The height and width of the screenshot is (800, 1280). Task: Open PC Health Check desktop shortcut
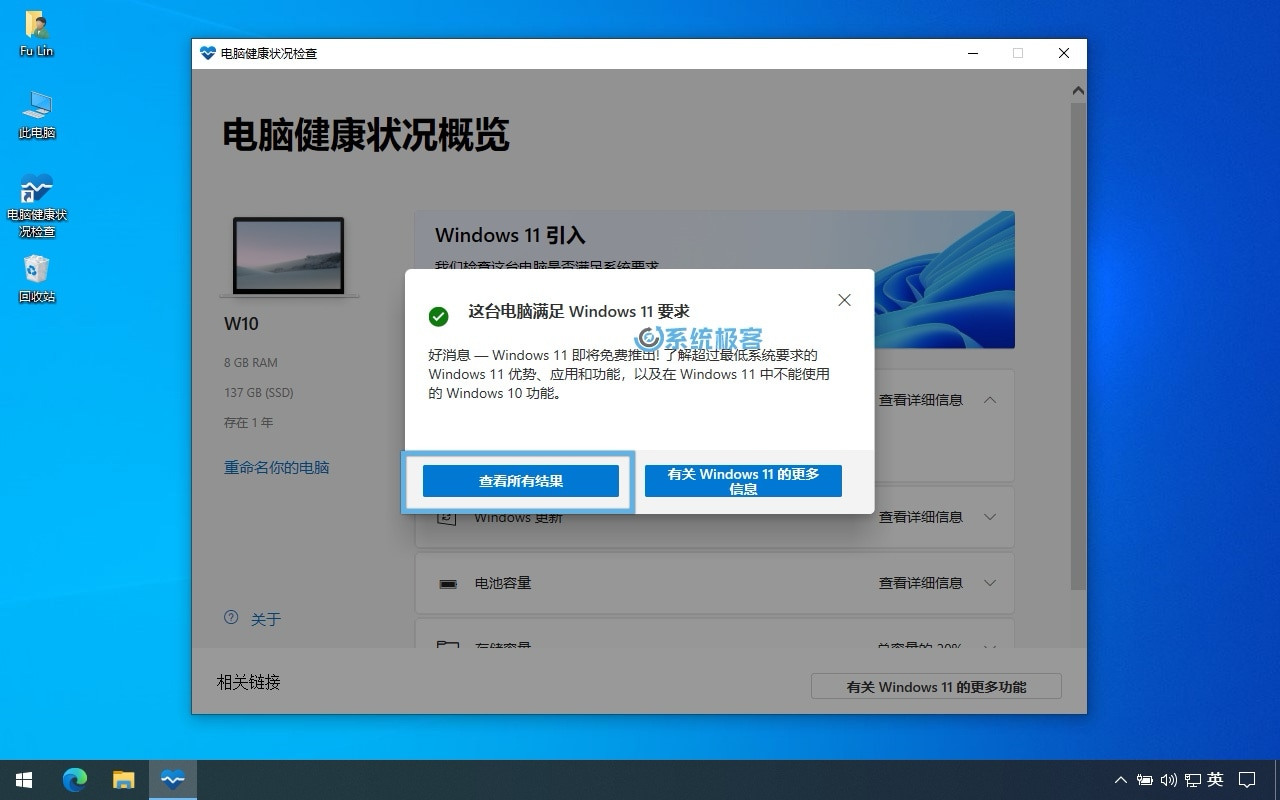(37, 206)
